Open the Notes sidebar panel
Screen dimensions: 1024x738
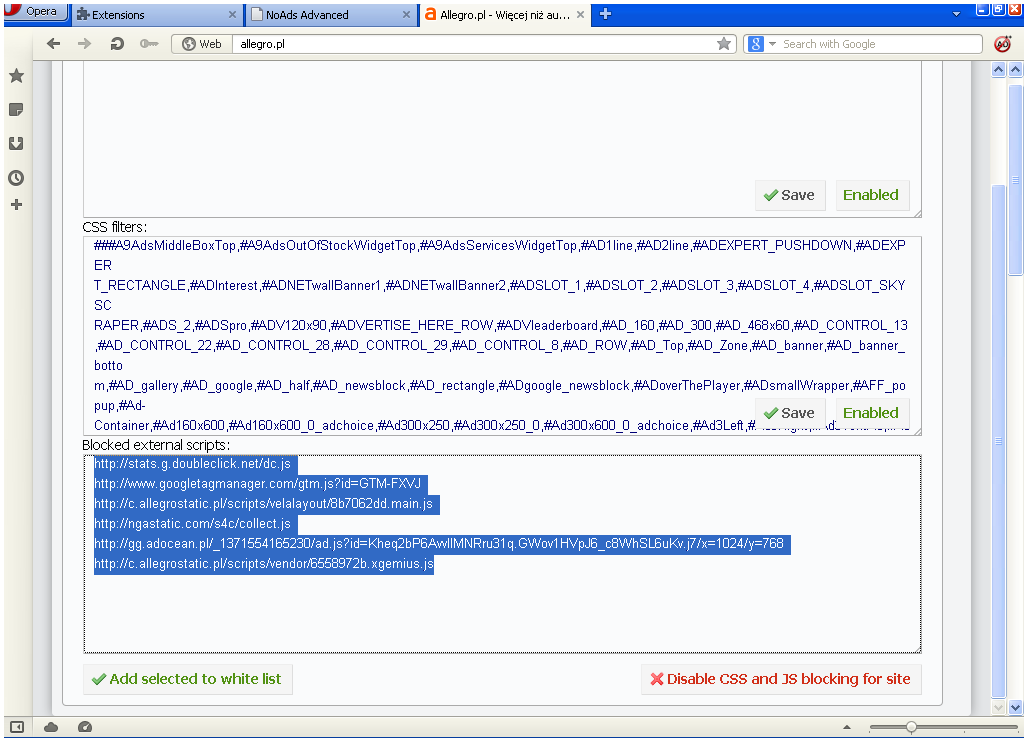[x=16, y=109]
